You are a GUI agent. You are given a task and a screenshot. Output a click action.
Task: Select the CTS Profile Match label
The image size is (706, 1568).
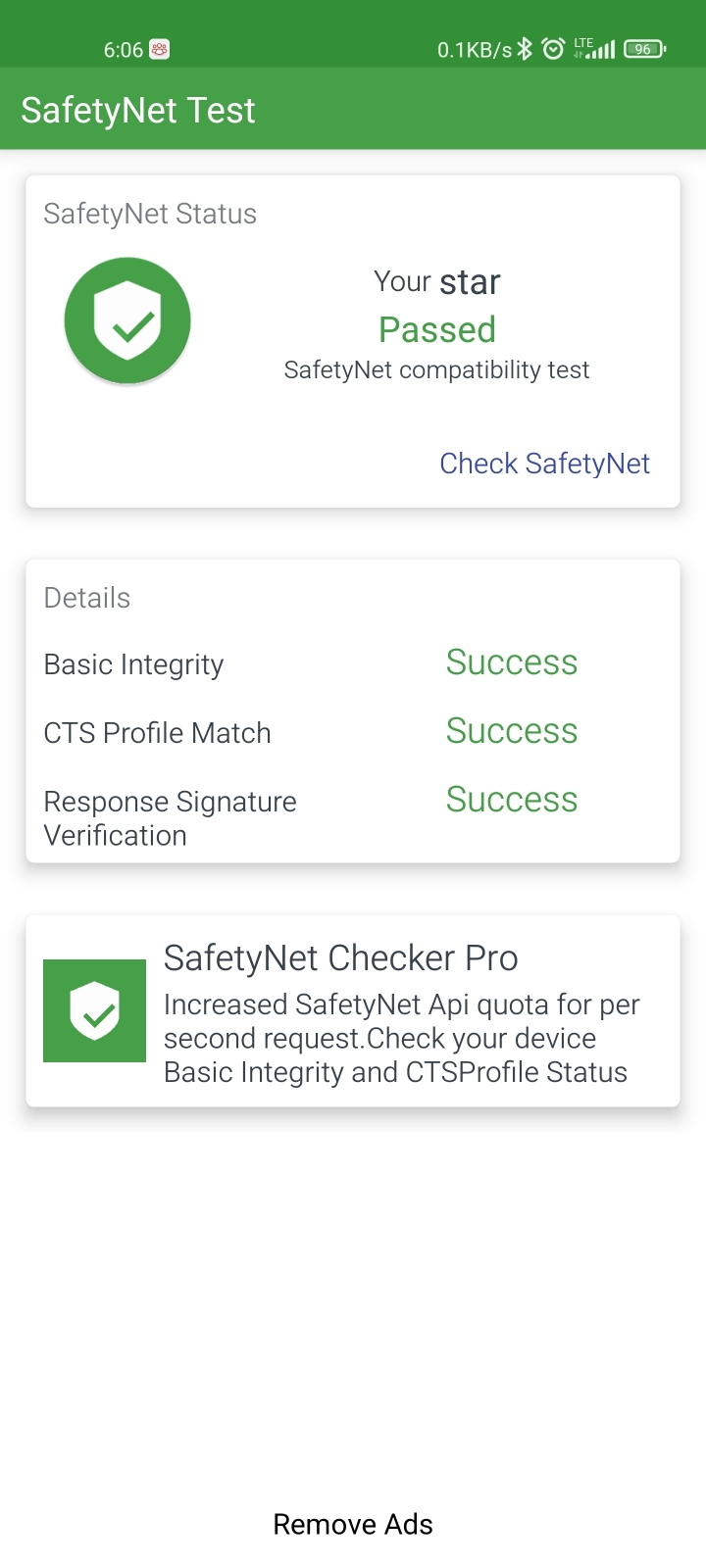[x=158, y=733]
